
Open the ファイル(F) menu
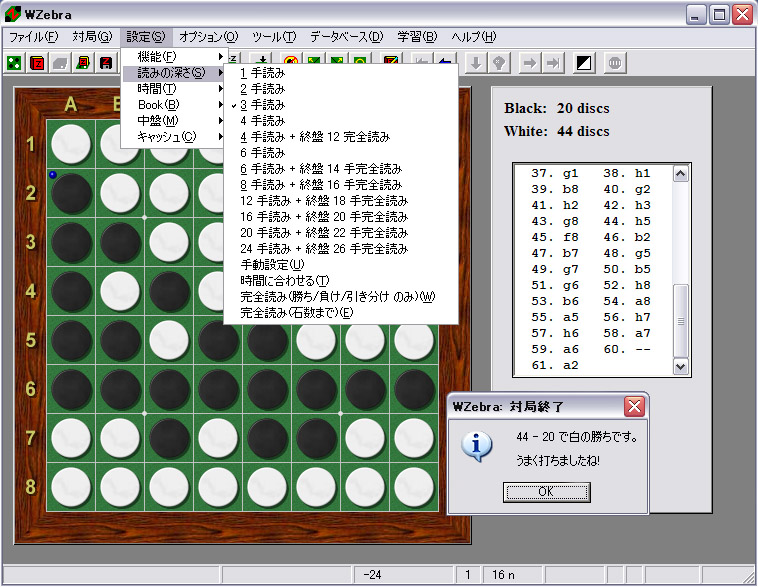pos(33,37)
